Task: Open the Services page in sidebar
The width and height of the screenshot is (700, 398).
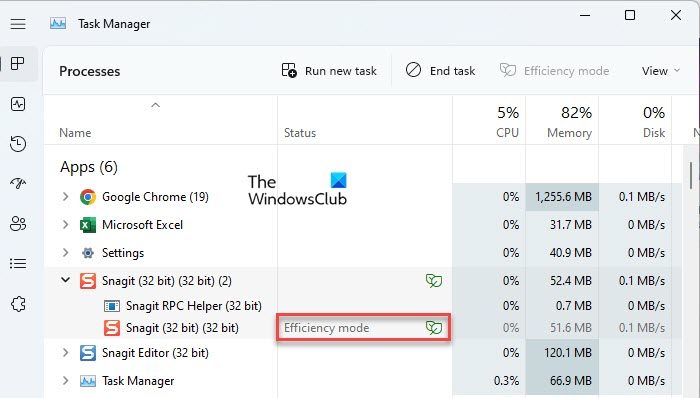Action: tap(18, 304)
